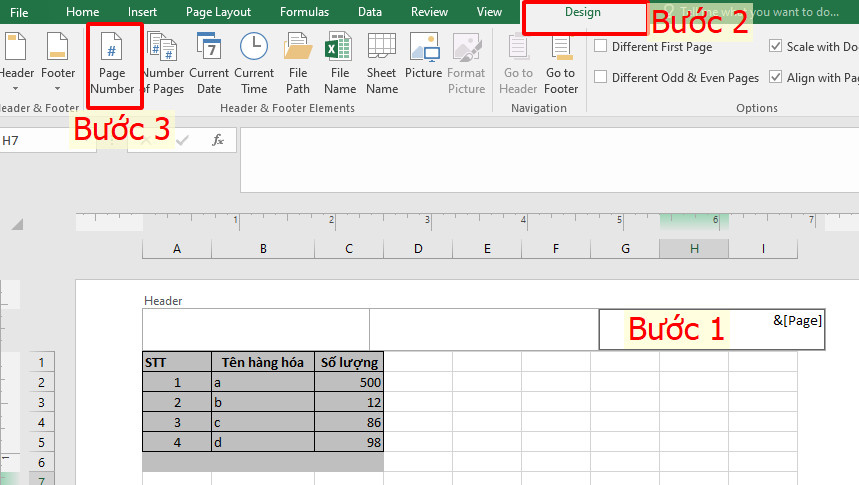The width and height of the screenshot is (859, 485).
Task: Click the center header section box
Action: pos(484,329)
